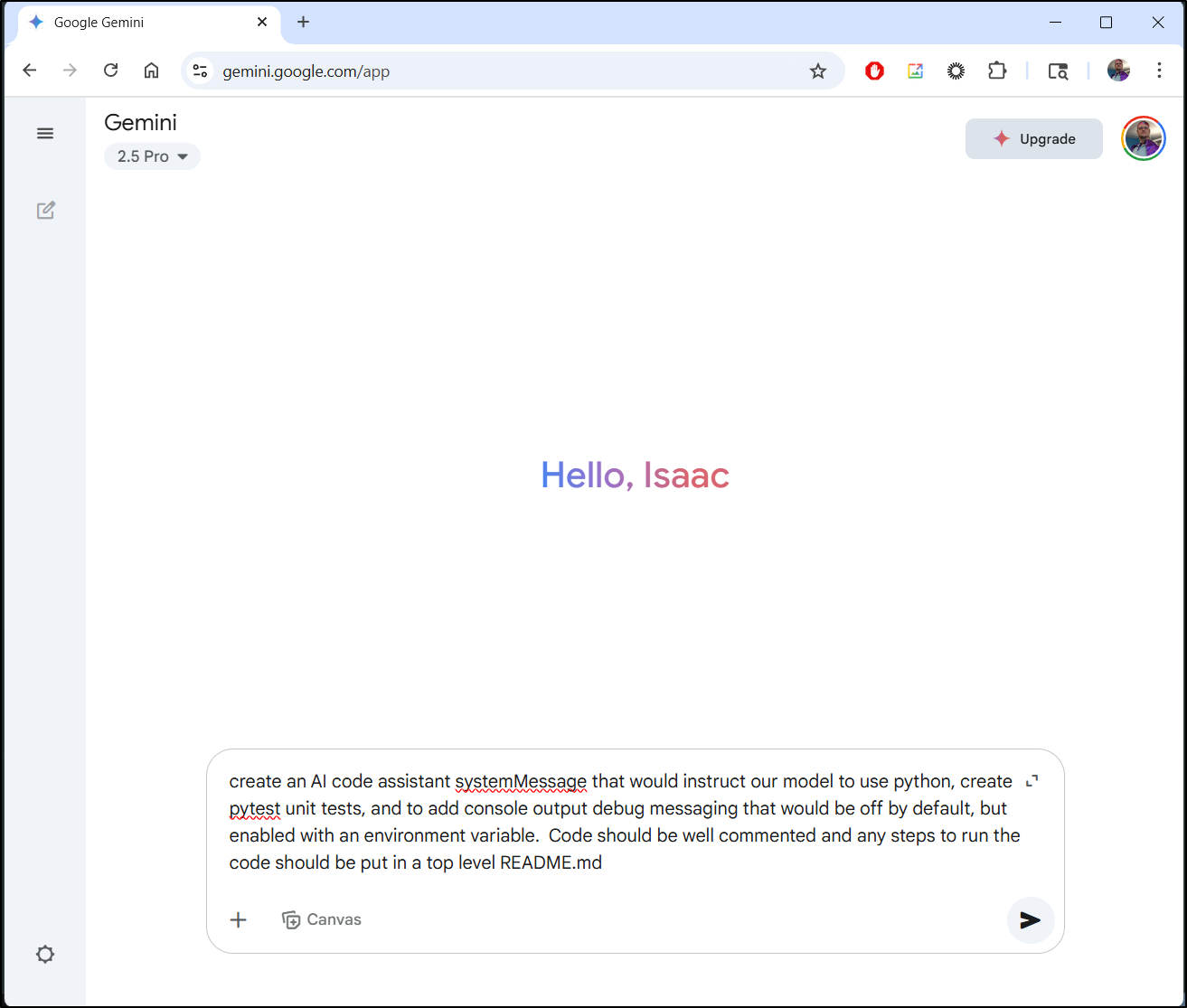The height and width of the screenshot is (1008, 1187).
Task: Open the Chrome profile menu
Action: [1118, 71]
